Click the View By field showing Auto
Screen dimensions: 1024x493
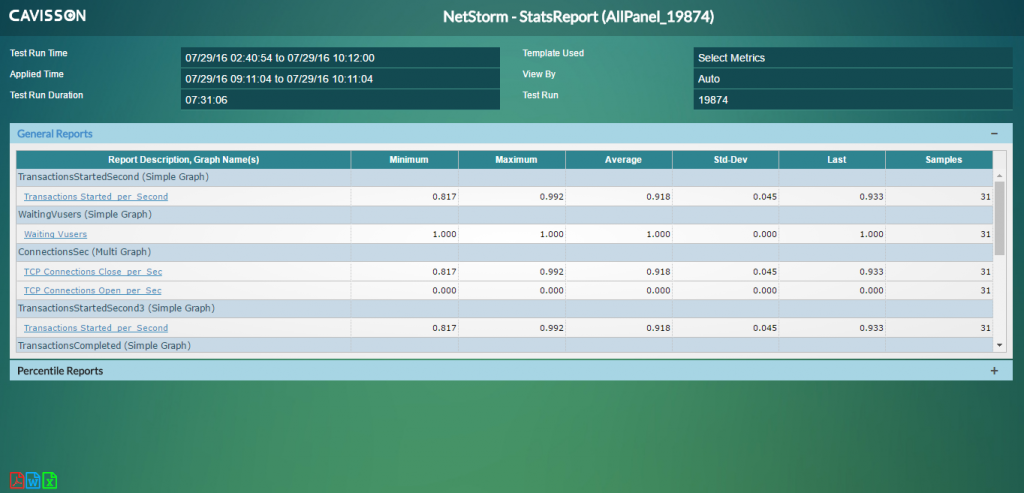pyautogui.click(x=852, y=78)
